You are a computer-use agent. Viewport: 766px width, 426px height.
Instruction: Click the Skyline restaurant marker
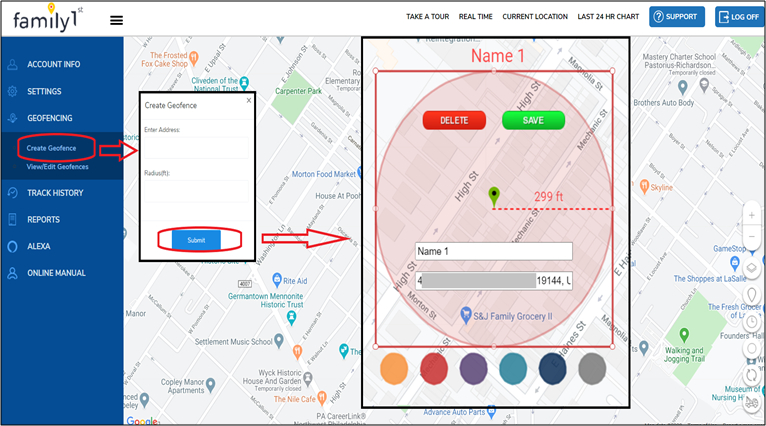point(644,186)
